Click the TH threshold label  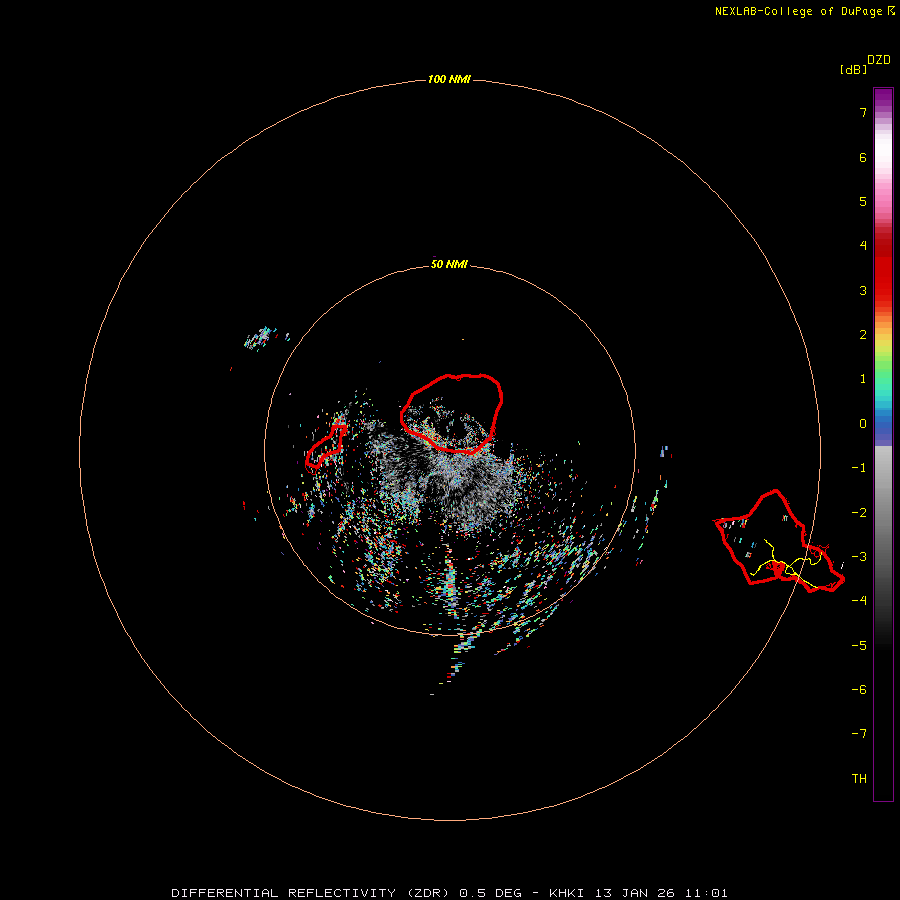coord(859,779)
